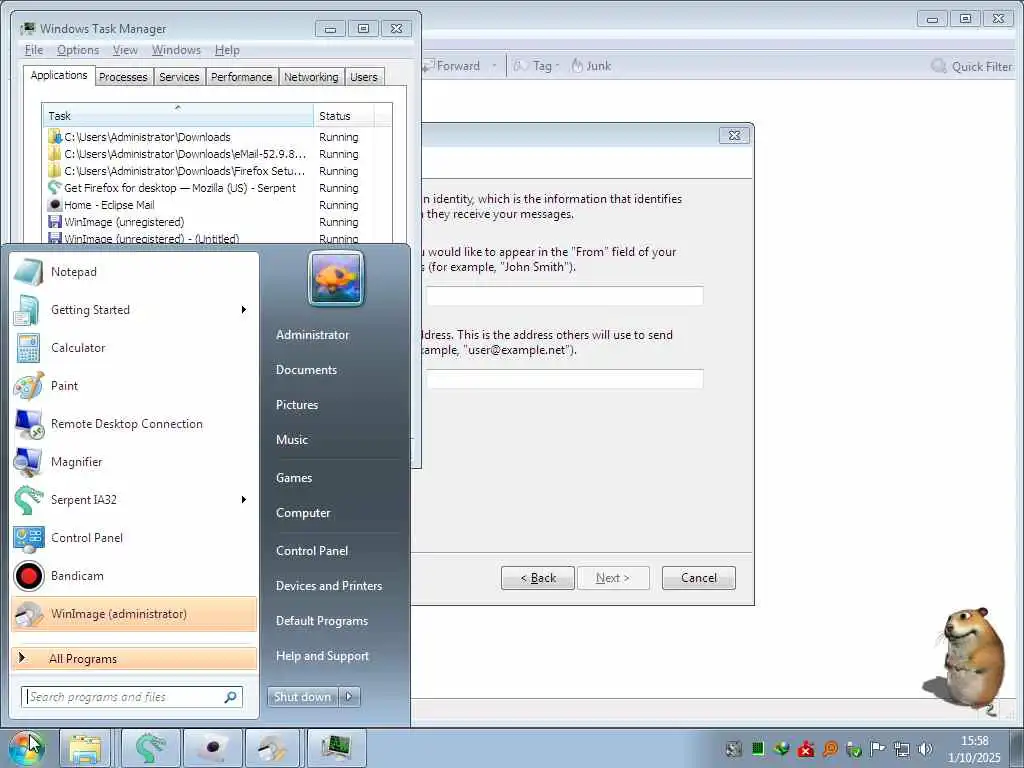This screenshot has width=1024, height=768.
Task: Click the name field in account wizard
Action: (565, 296)
